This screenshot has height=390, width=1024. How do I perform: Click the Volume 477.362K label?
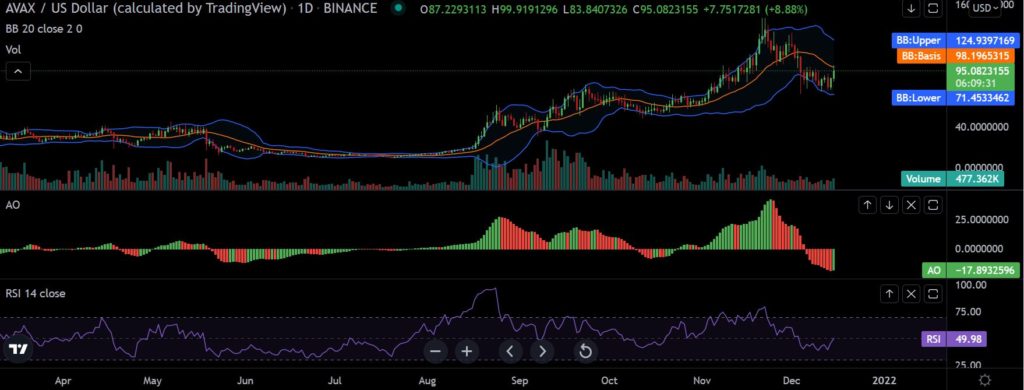952,178
